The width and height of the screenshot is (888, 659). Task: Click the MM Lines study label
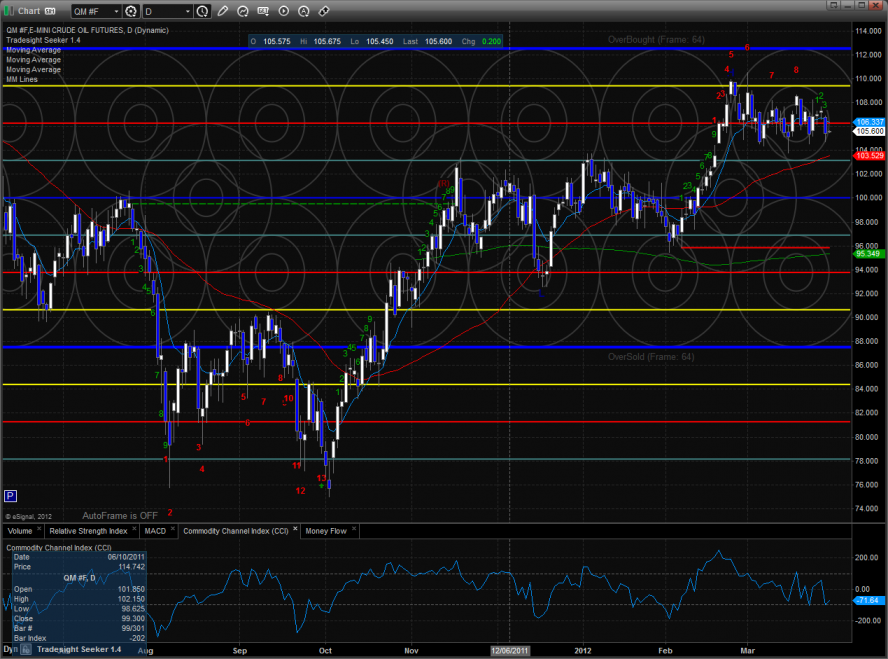[21, 79]
